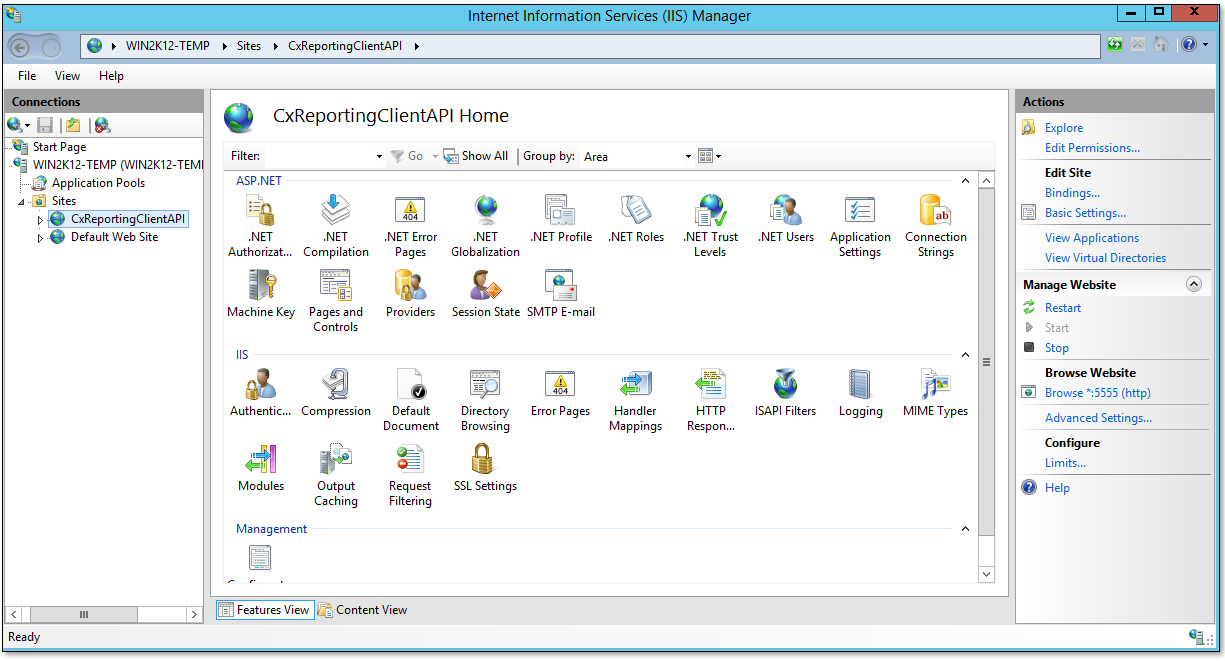Viewport: 1225px width, 661px height.
Task: Click Save icon in Connections toolbar
Action: pyautogui.click(x=45, y=125)
